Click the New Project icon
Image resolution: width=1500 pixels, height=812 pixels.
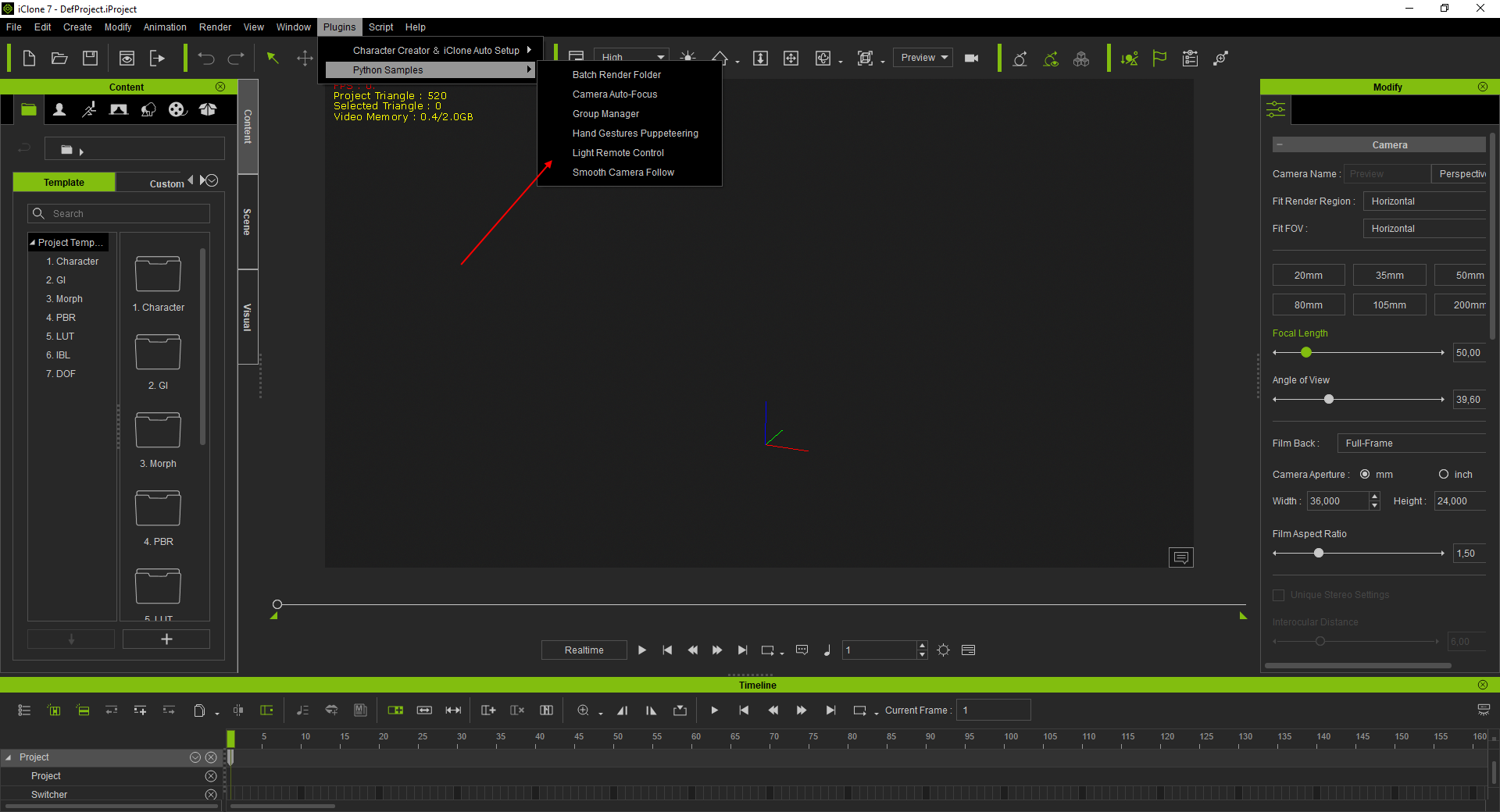click(x=29, y=58)
